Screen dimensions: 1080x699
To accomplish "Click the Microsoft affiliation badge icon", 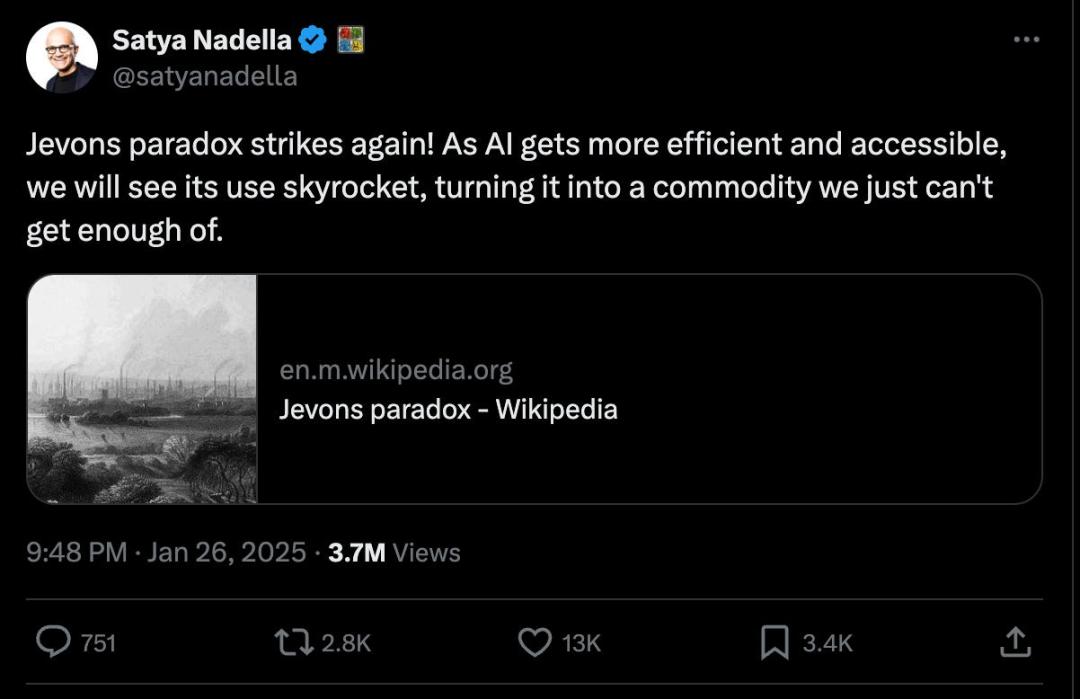I will (350, 40).
